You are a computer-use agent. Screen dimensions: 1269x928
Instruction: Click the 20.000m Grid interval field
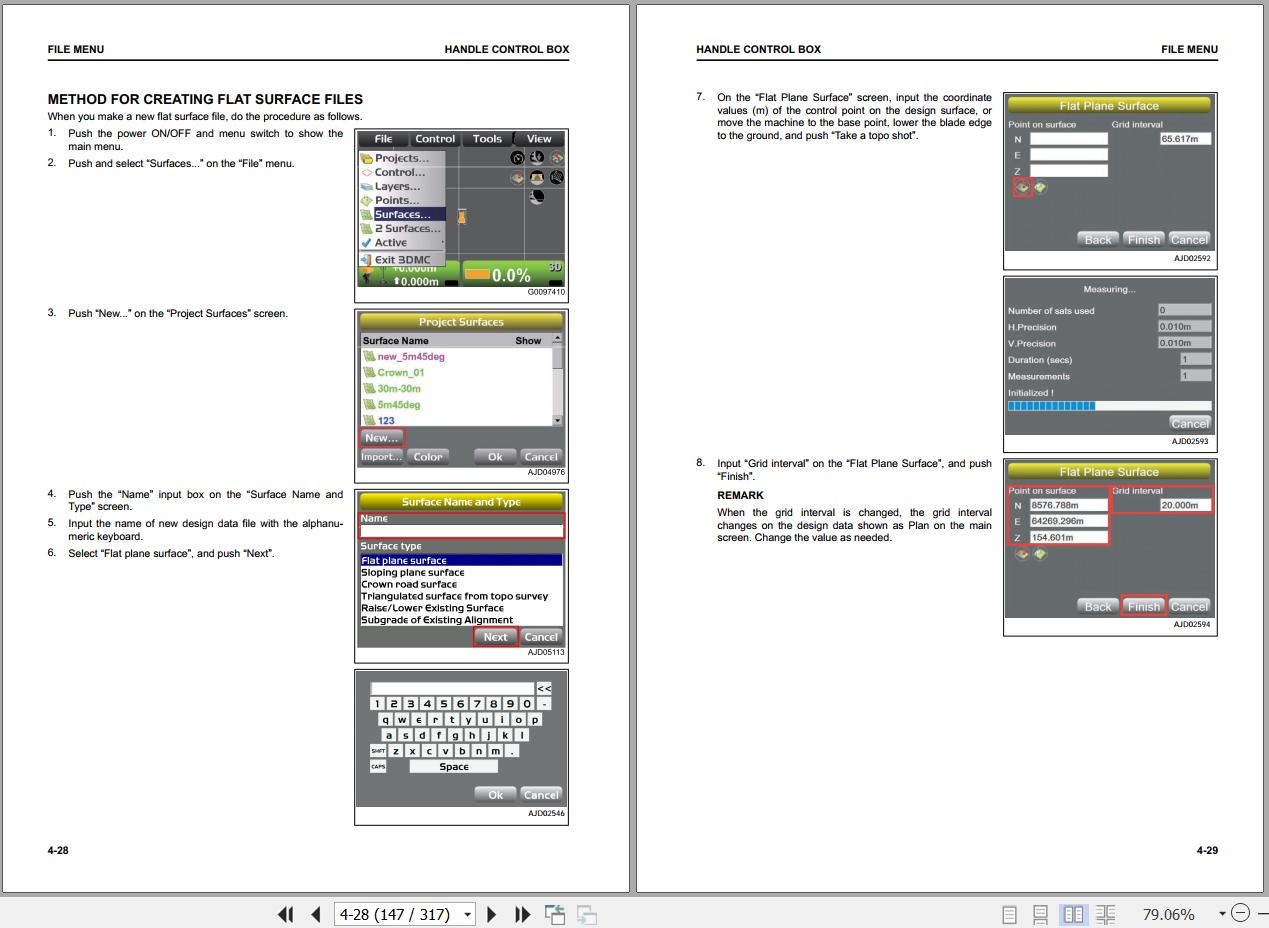pos(1185,505)
